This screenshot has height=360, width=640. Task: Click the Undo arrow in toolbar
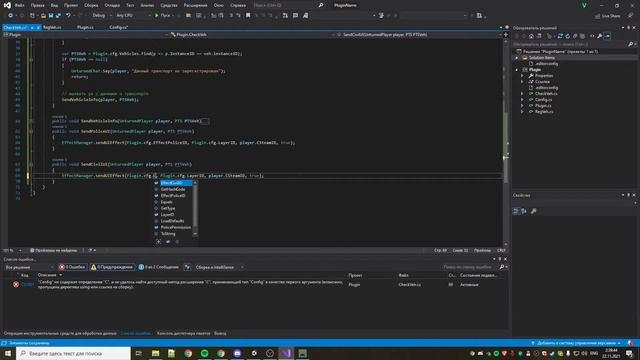pyautogui.click(x=68, y=16)
